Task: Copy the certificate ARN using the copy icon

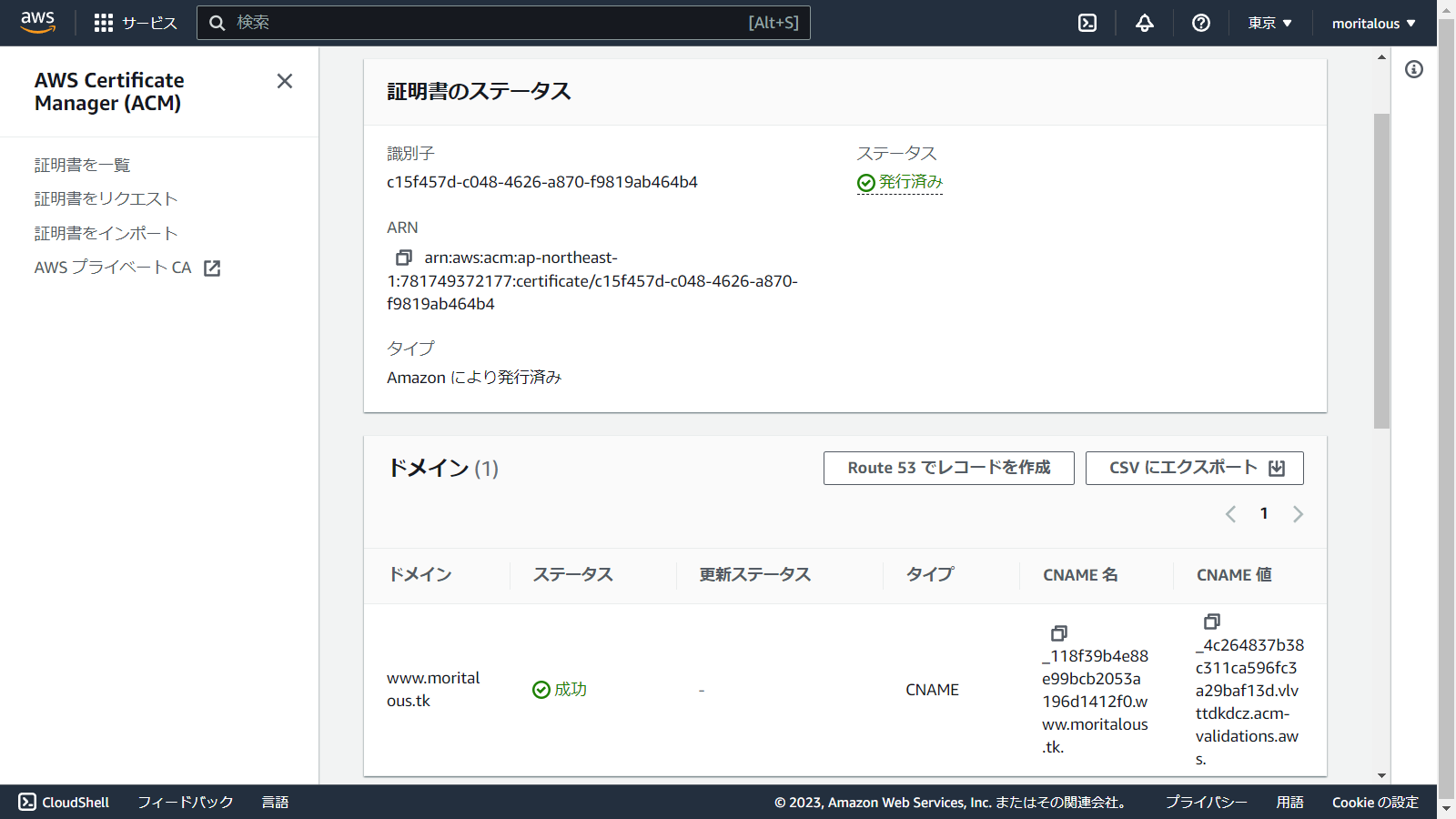Action: click(404, 258)
